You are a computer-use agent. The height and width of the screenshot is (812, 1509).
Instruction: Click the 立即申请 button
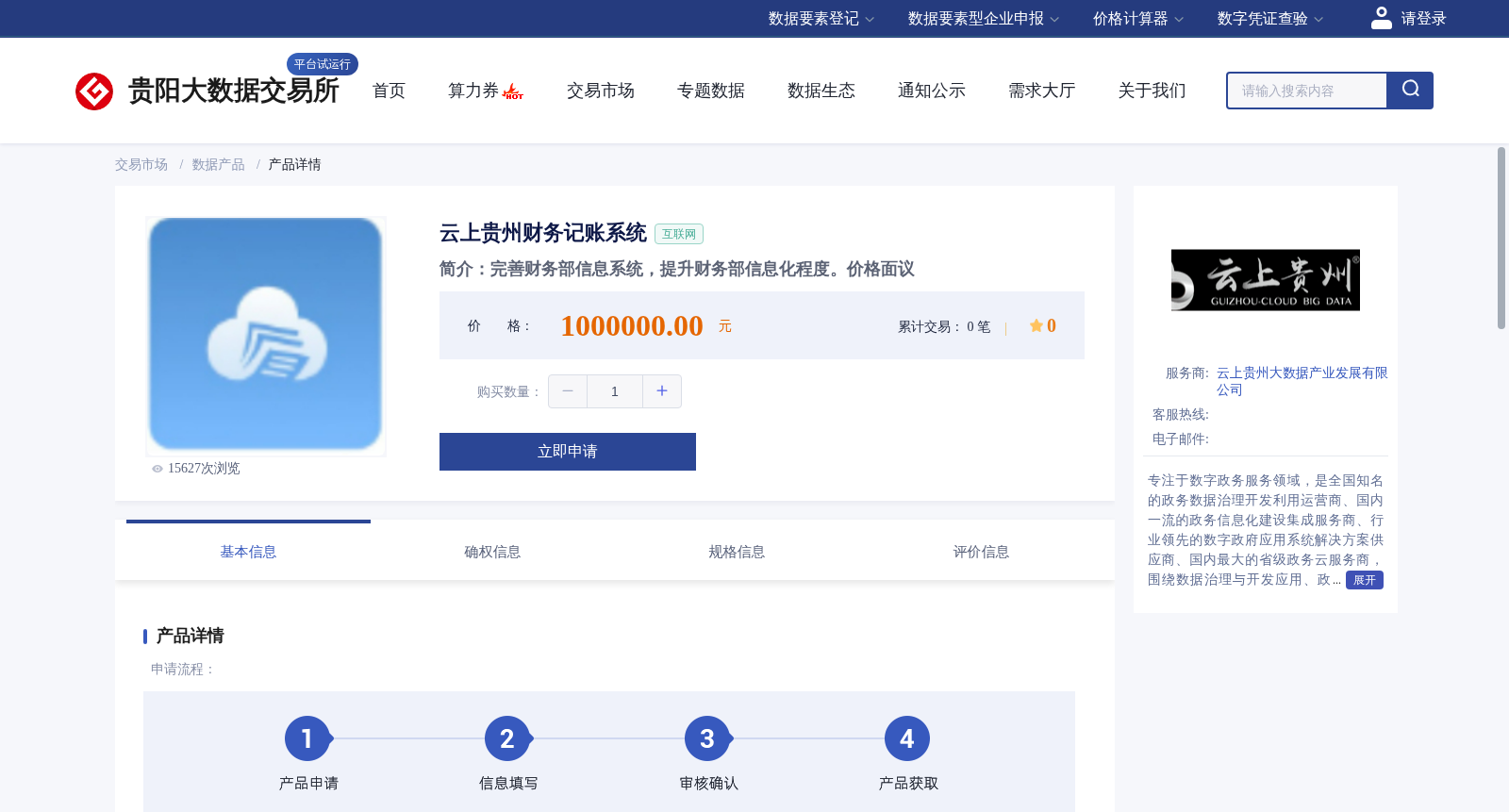(x=568, y=452)
